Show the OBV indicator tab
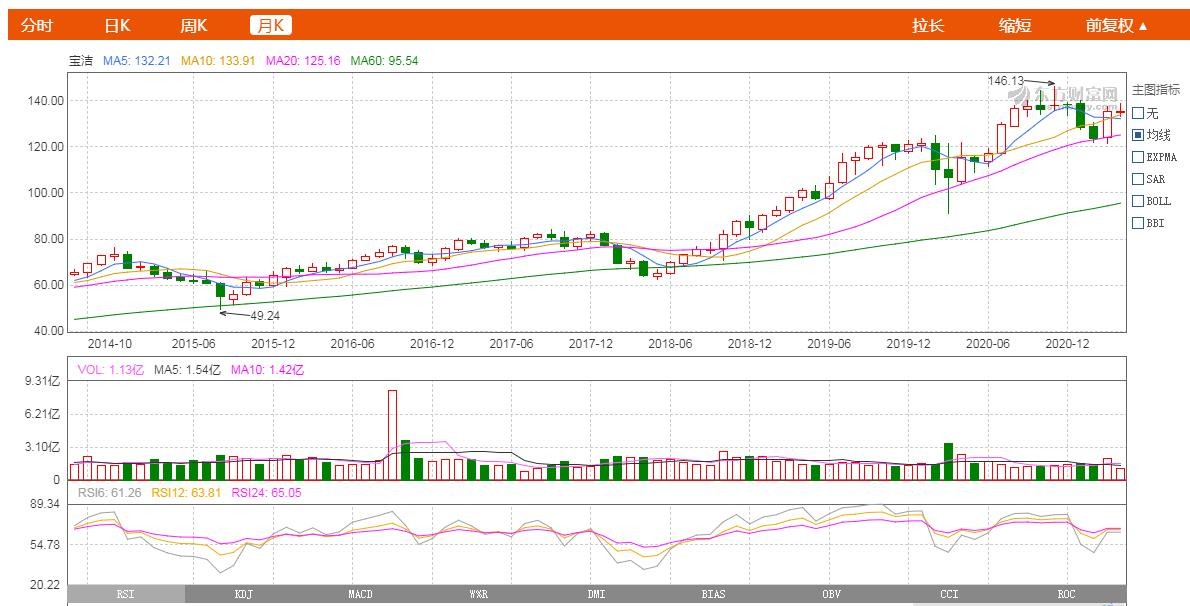 coord(832,594)
